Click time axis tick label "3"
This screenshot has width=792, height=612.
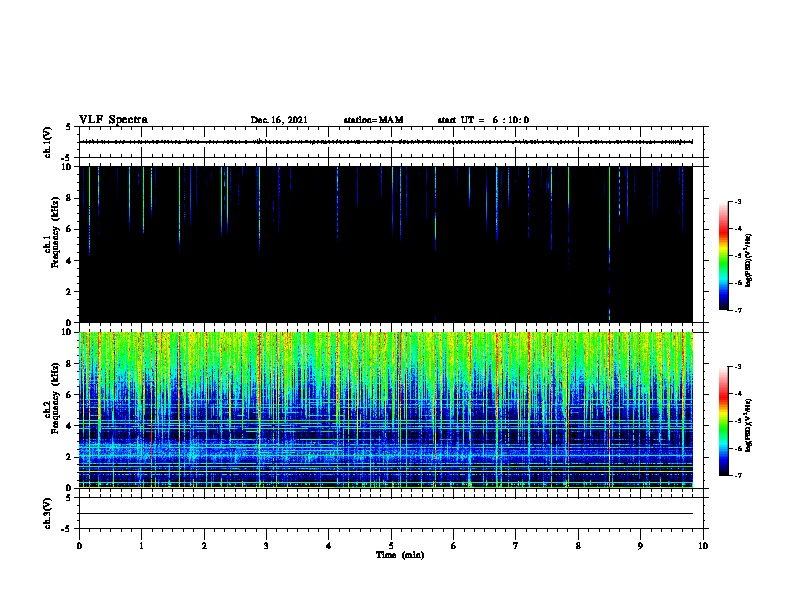[x=266, y=546]
